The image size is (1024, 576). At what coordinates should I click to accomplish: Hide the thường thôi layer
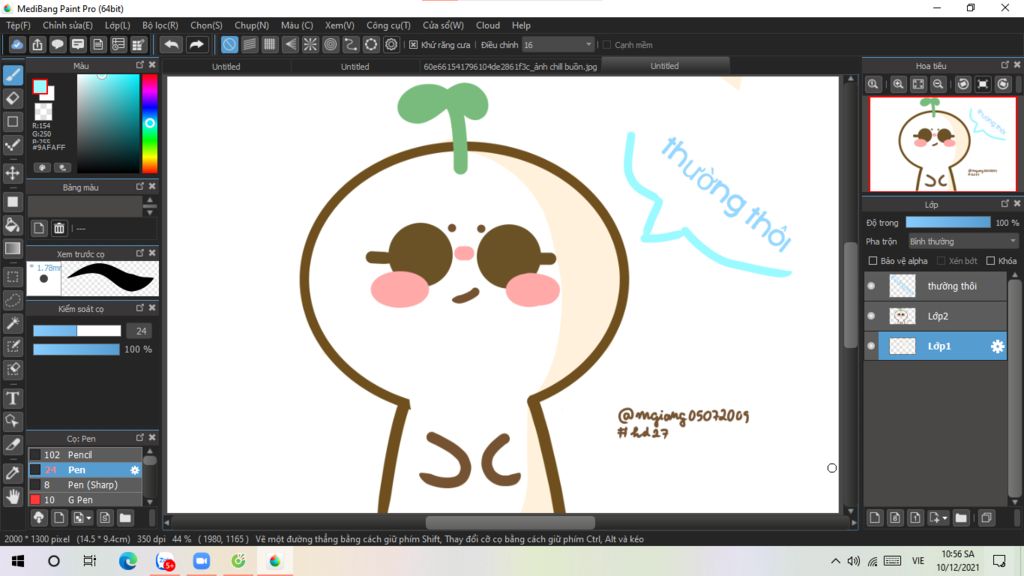point(871,286)
